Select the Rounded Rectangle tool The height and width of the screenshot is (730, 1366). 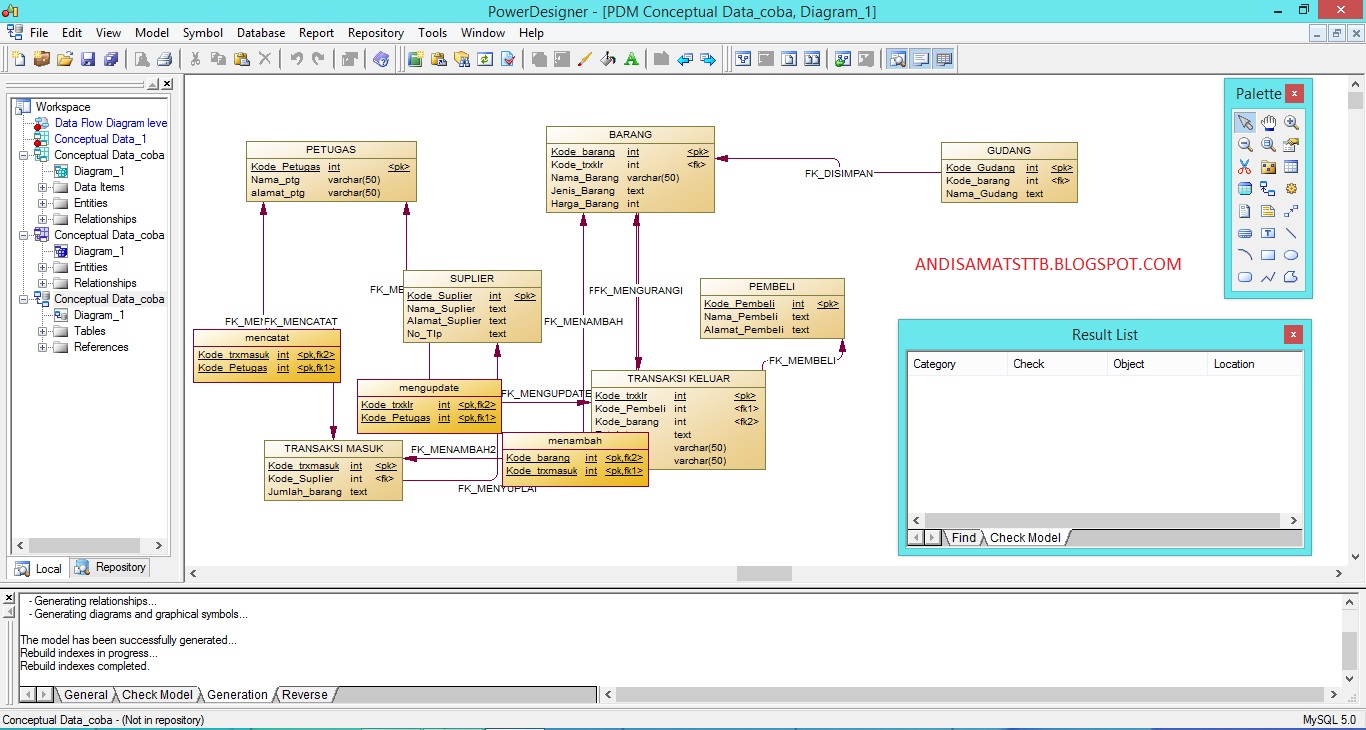pos(1245,277)
